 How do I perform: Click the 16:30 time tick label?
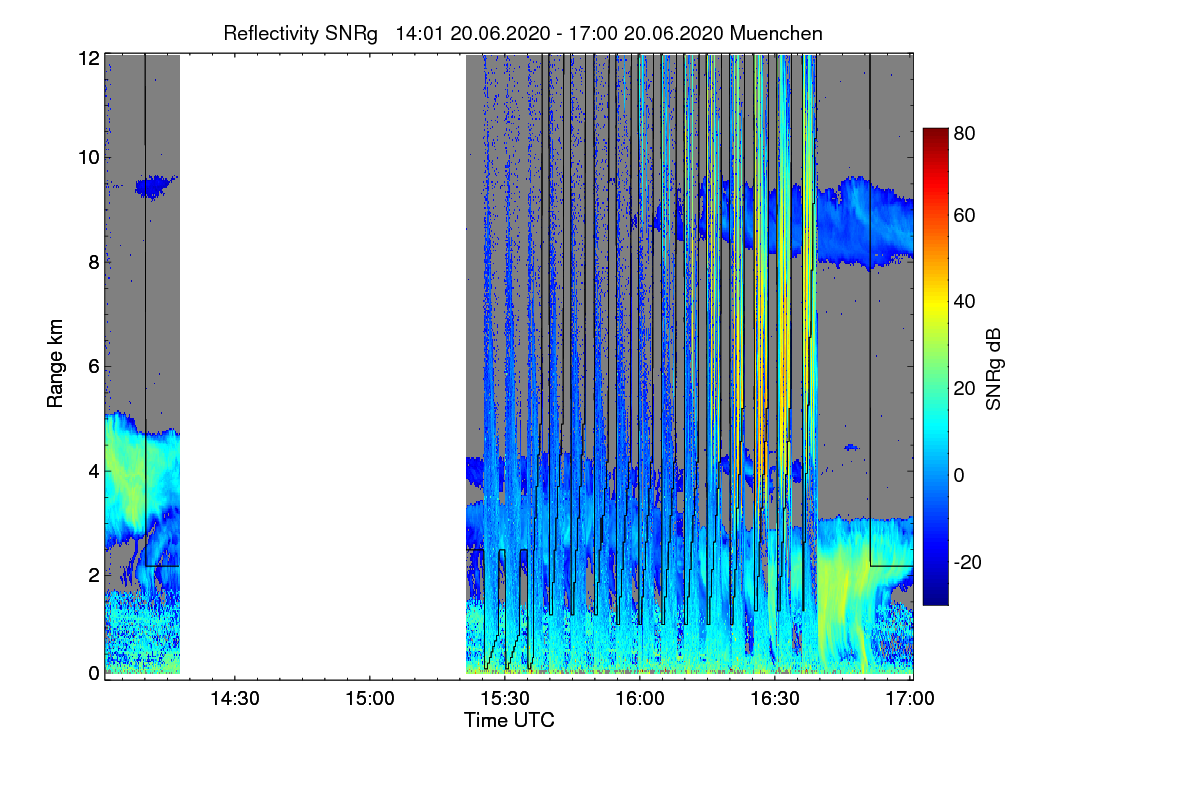click(776, 699)
